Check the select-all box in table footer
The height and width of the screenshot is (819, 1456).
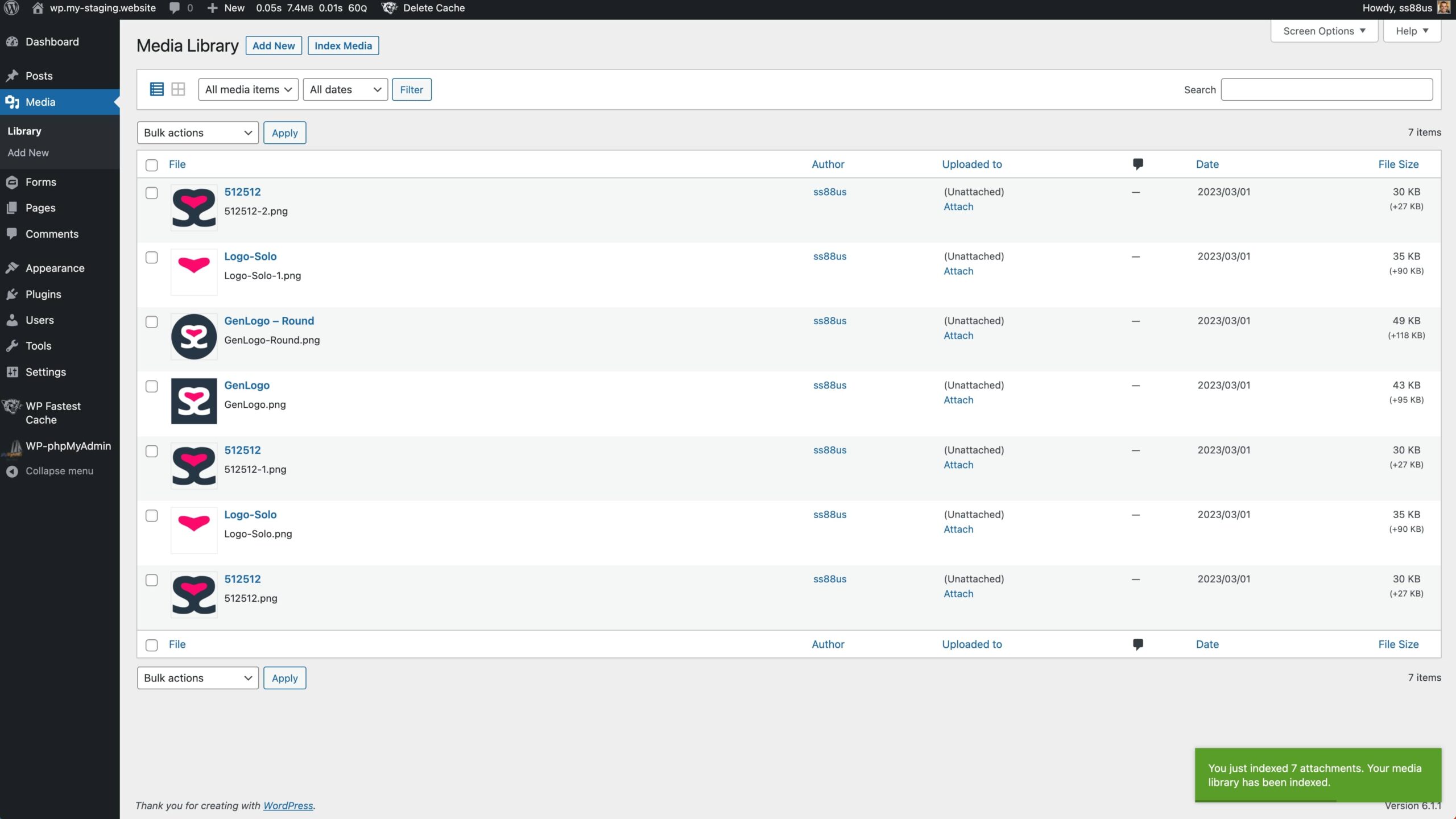(x=151, y=645)
